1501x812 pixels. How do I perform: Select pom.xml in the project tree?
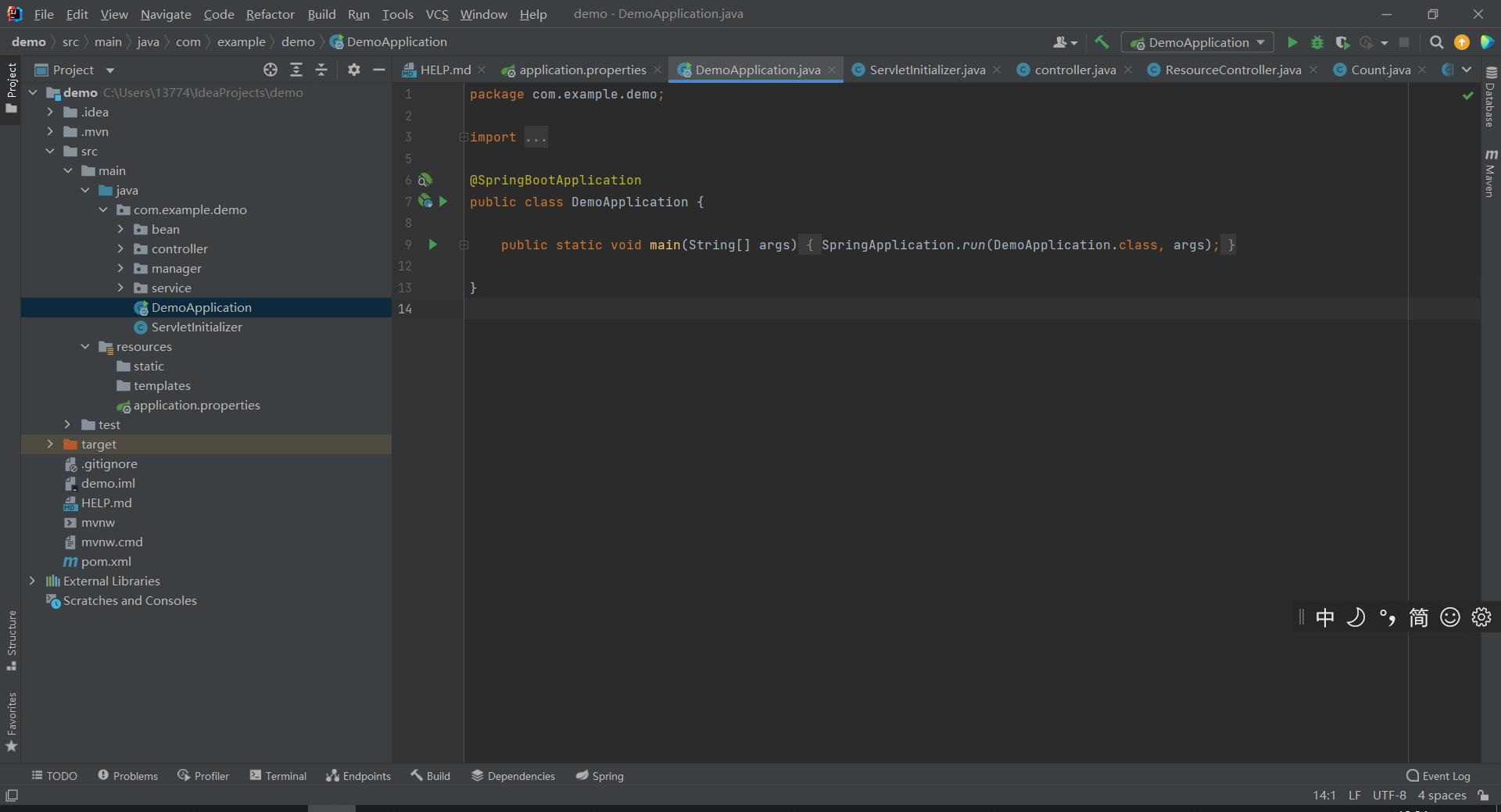106,561
